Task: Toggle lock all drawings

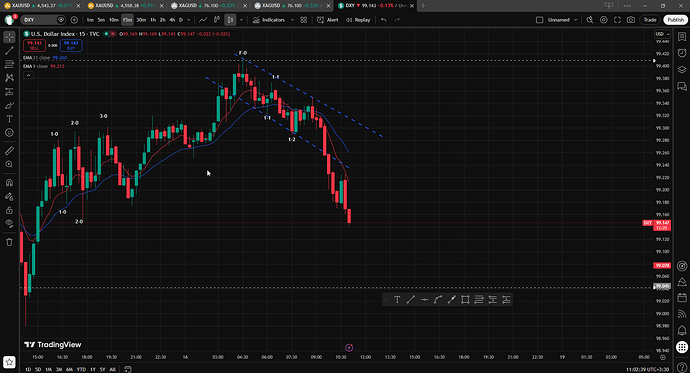Action: [9, 210]
